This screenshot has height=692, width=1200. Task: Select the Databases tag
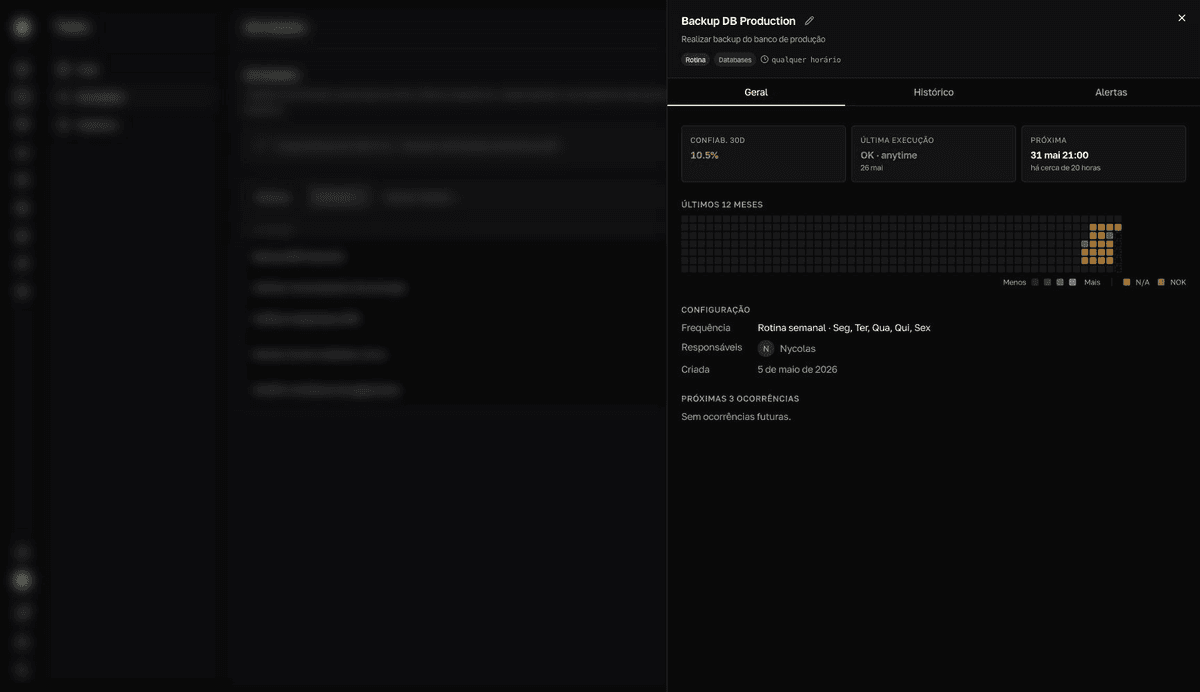[735, 60]
